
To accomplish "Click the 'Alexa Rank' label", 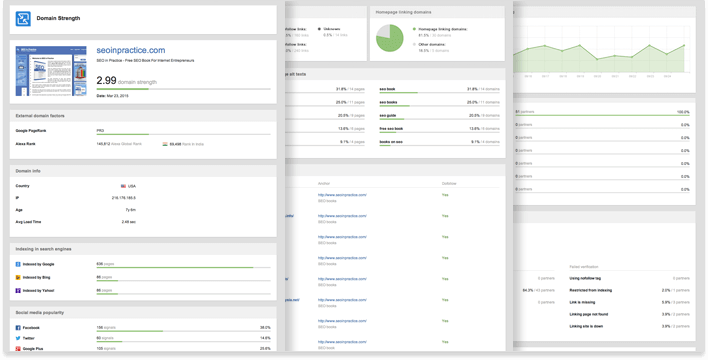I will click(x=25, y=144).
